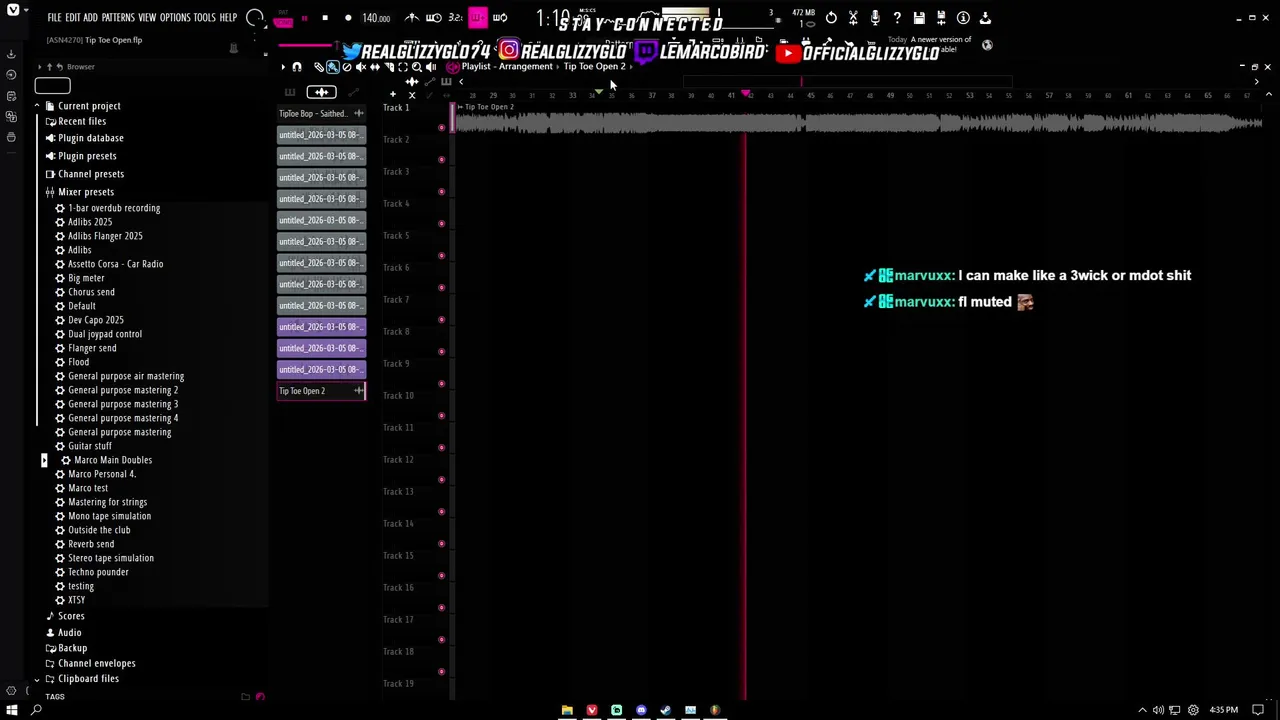Select the Select-region tool in playlist
The height and width of the screenshot is (720, 1280).
403,67
